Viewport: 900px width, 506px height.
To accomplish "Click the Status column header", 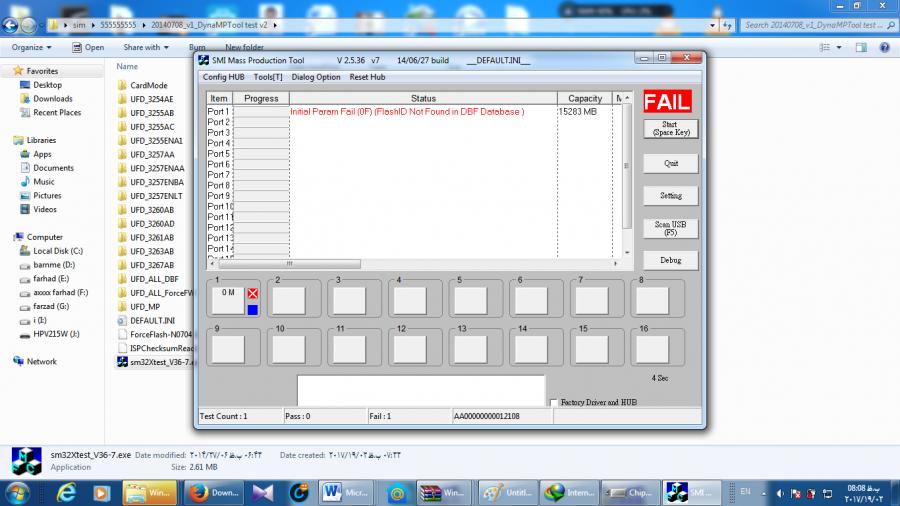I will (x=423, y=98).
